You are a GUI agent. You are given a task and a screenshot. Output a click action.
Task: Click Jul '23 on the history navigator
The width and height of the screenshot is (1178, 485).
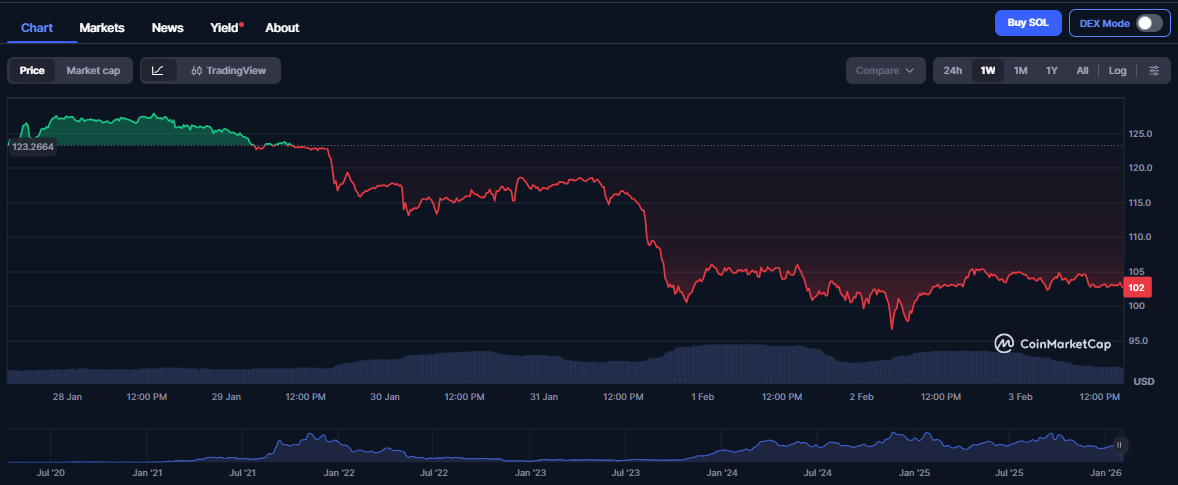pyautogui.click(x=626, y=474)
